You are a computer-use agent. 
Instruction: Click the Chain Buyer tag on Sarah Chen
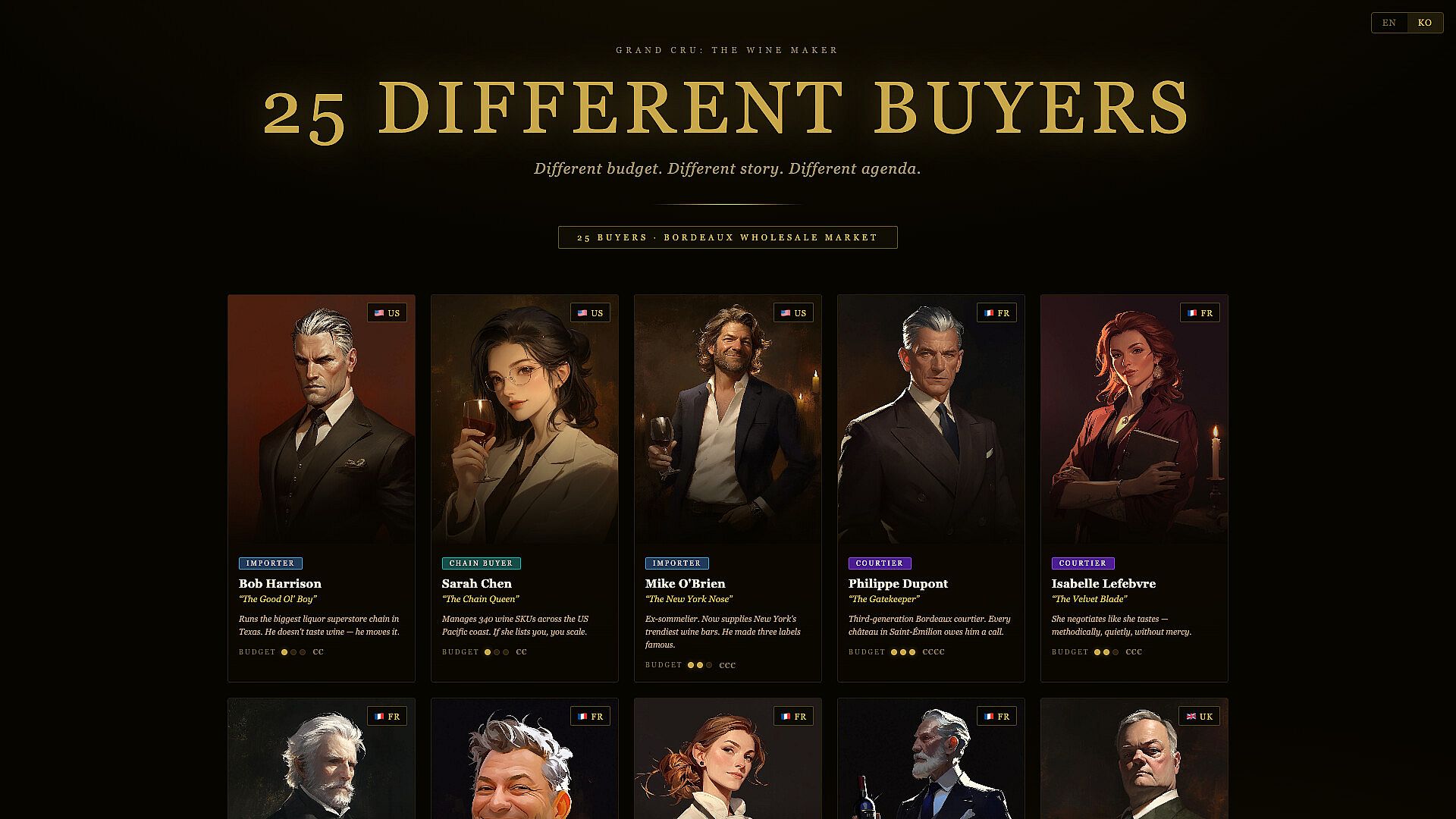tap(481, 563)
